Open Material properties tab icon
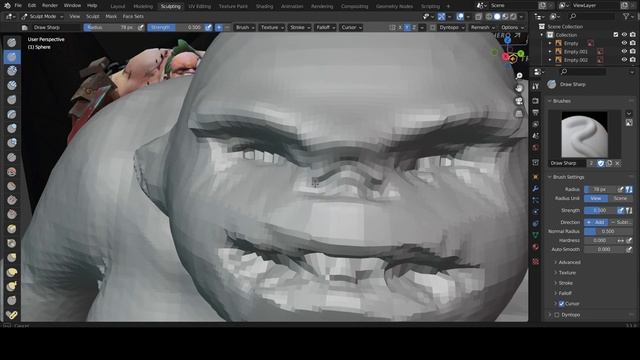 [x=536, y=247]
